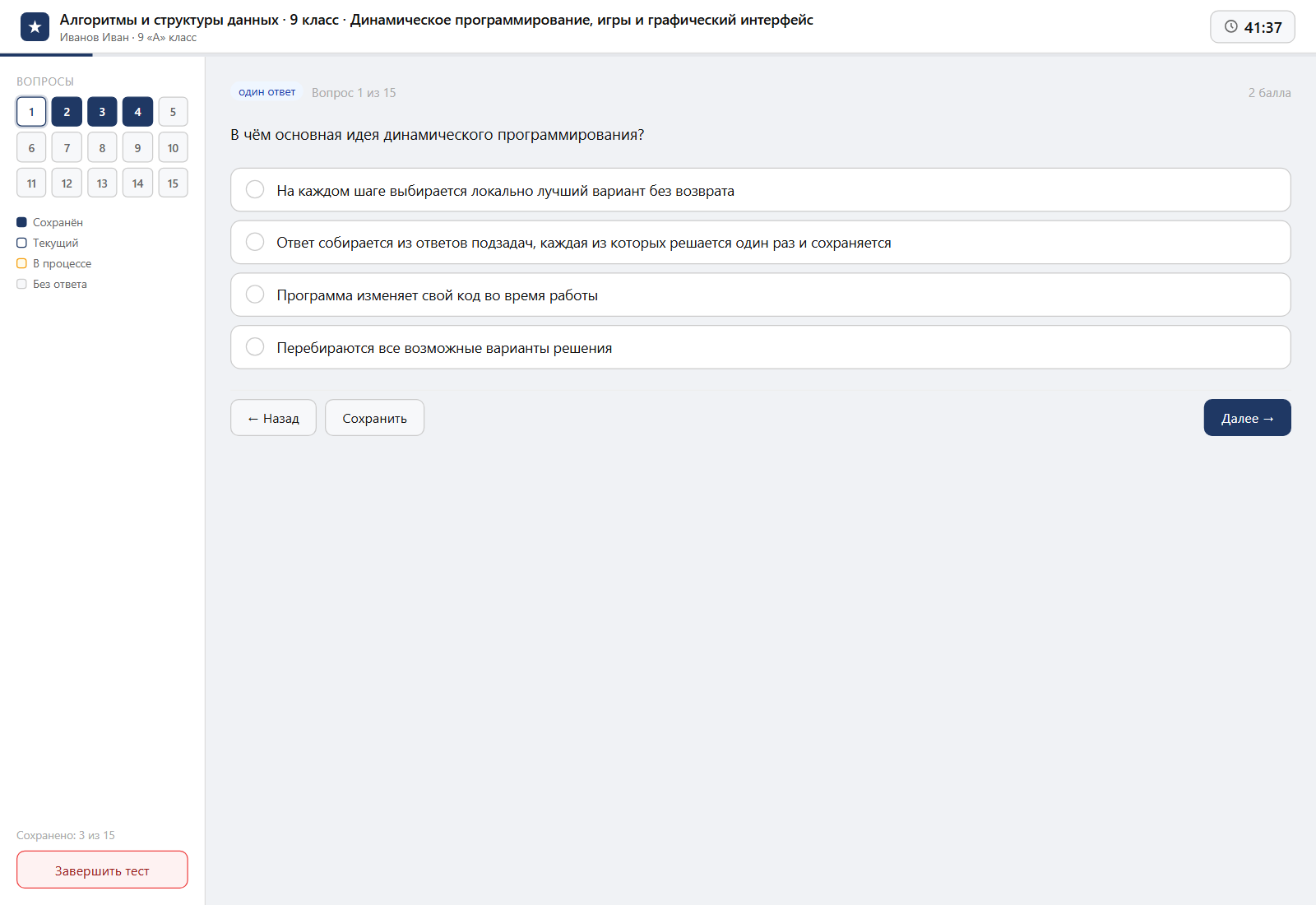Open question 14 in the sidebar
This screenshot has width=1316, height=905.
coord(137,183)
